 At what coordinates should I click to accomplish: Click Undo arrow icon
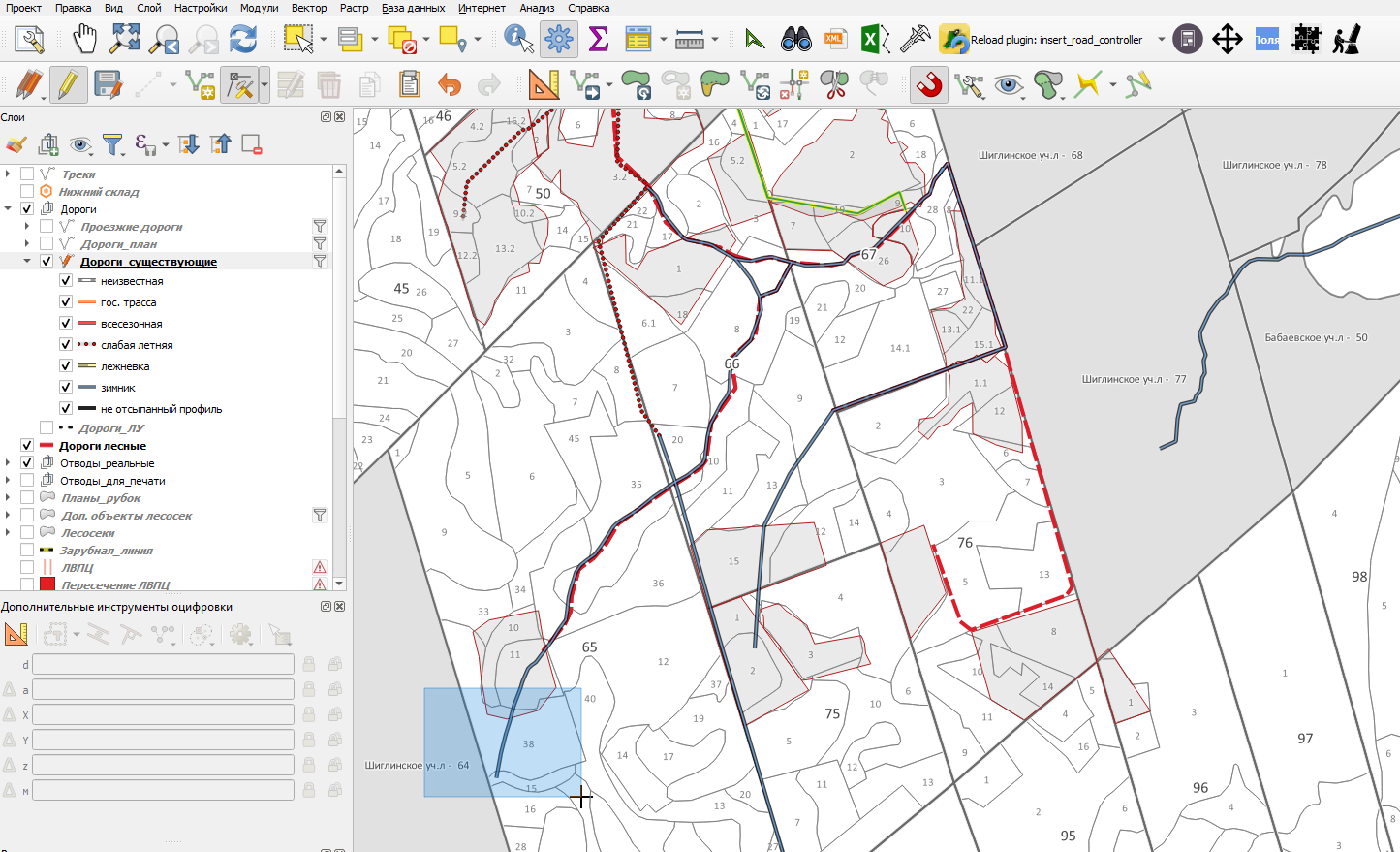point(449,84)
